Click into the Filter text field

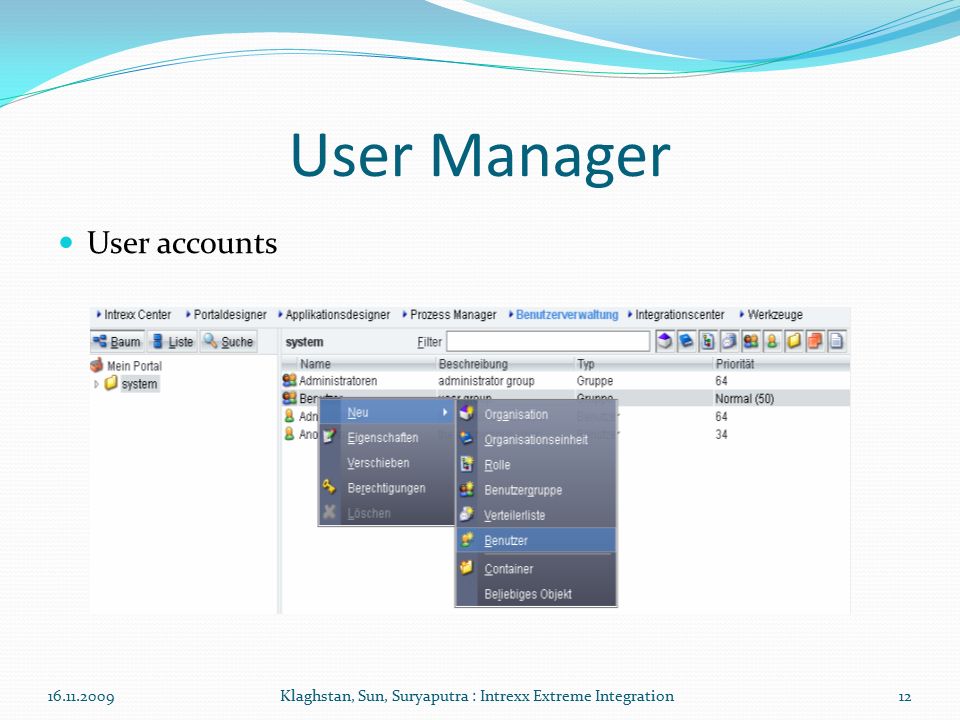click(x=548, y=341)
